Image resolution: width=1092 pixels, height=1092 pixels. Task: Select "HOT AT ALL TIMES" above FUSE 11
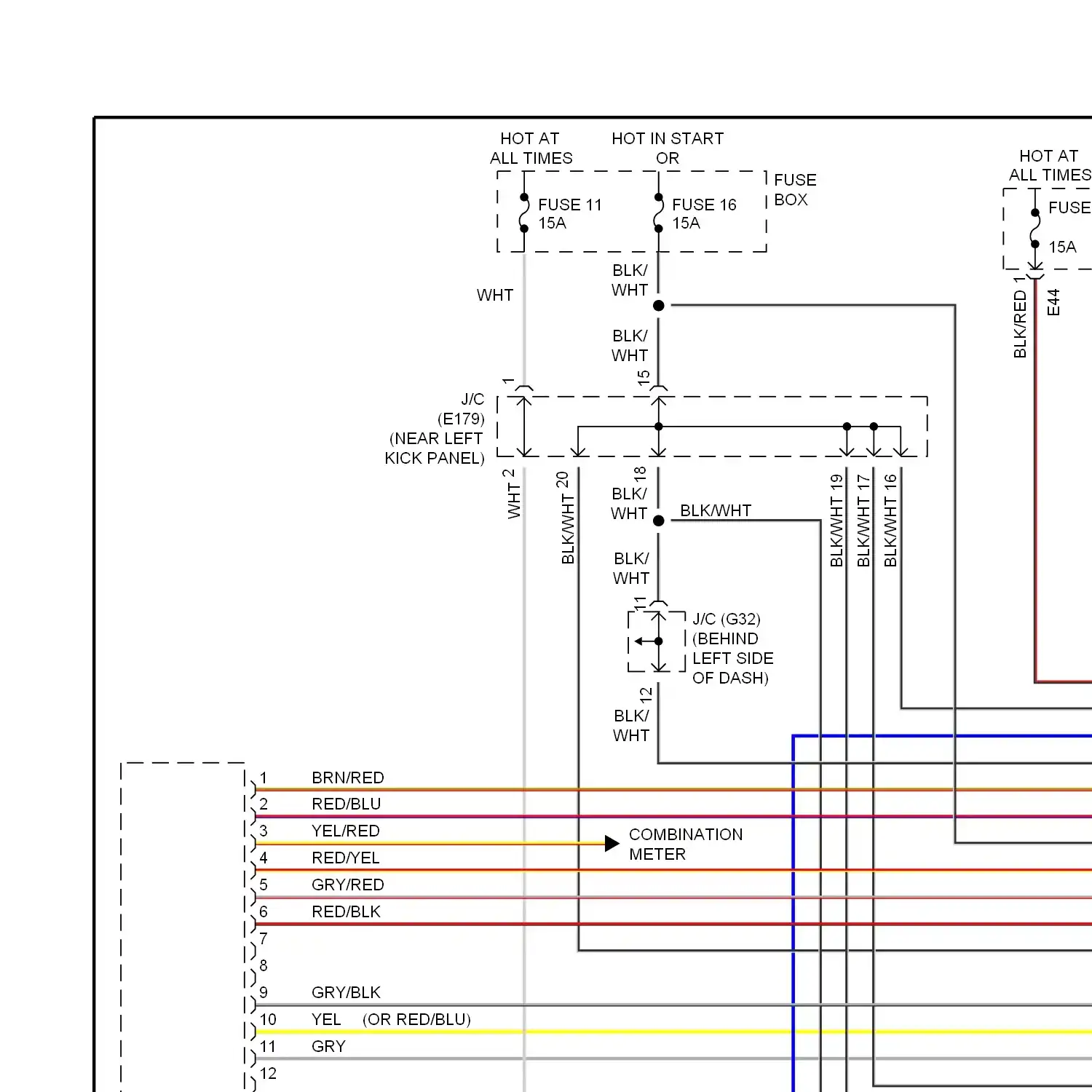click(531, 149)
